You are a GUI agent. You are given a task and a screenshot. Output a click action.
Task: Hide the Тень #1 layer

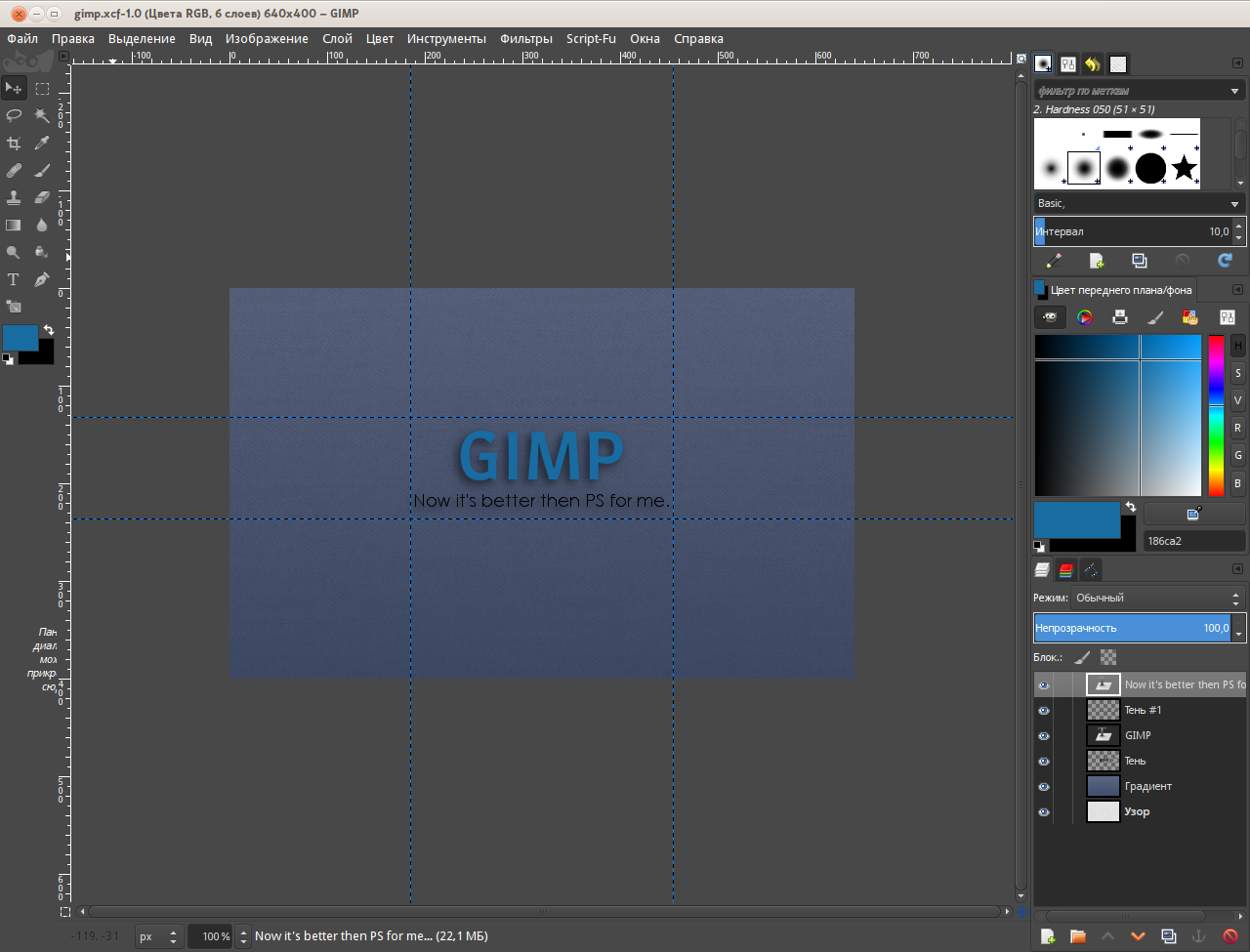tap(1044, 711)
